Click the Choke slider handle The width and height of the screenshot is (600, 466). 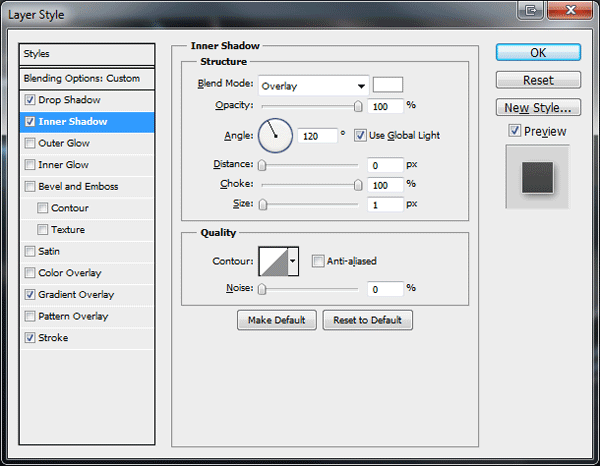pyautogui.click(x=358, y=185)
